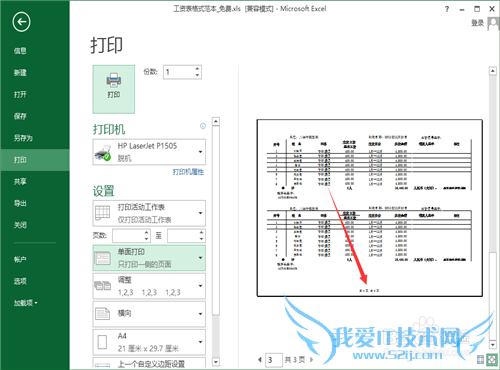Click the 份数 copies input field

point(179,72)
